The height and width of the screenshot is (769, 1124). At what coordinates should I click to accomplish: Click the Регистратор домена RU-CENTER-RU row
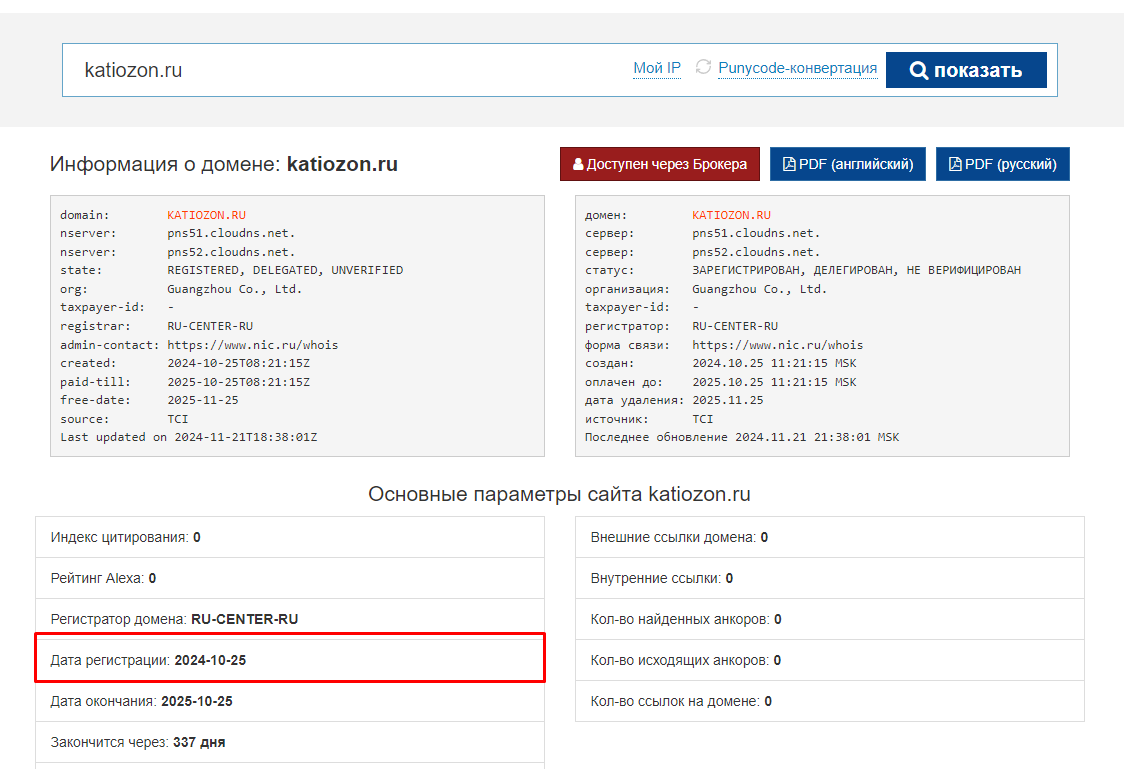point(290,619)
